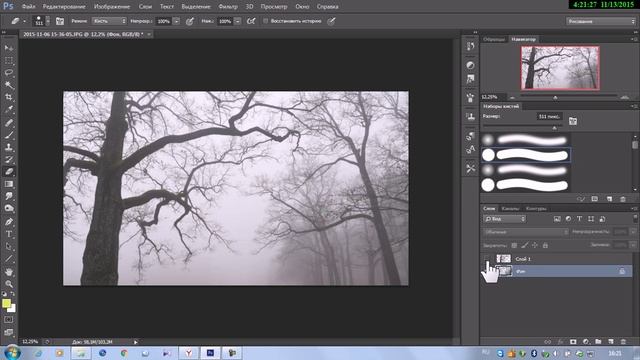Image resolution: width=640 pixels, height=360 pixels.
Task: Switch to the 'Образцы' tab
Action: (494, 39)
